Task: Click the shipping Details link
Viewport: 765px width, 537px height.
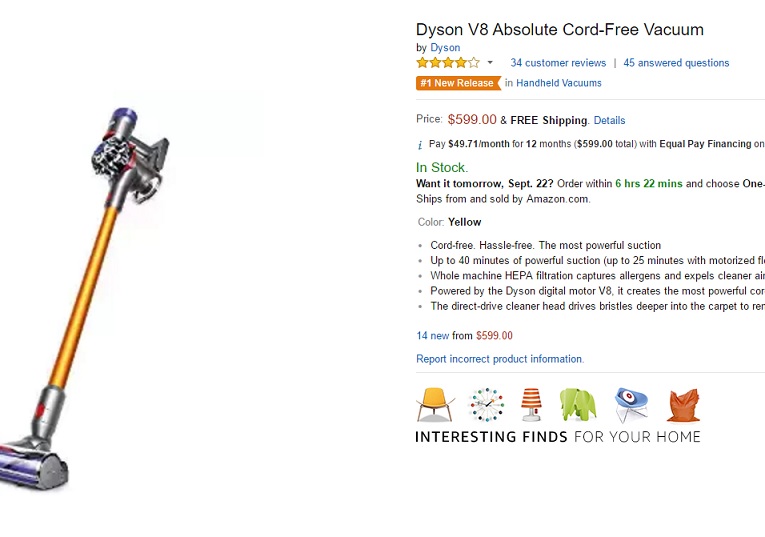Action: [x=609, y=120]
